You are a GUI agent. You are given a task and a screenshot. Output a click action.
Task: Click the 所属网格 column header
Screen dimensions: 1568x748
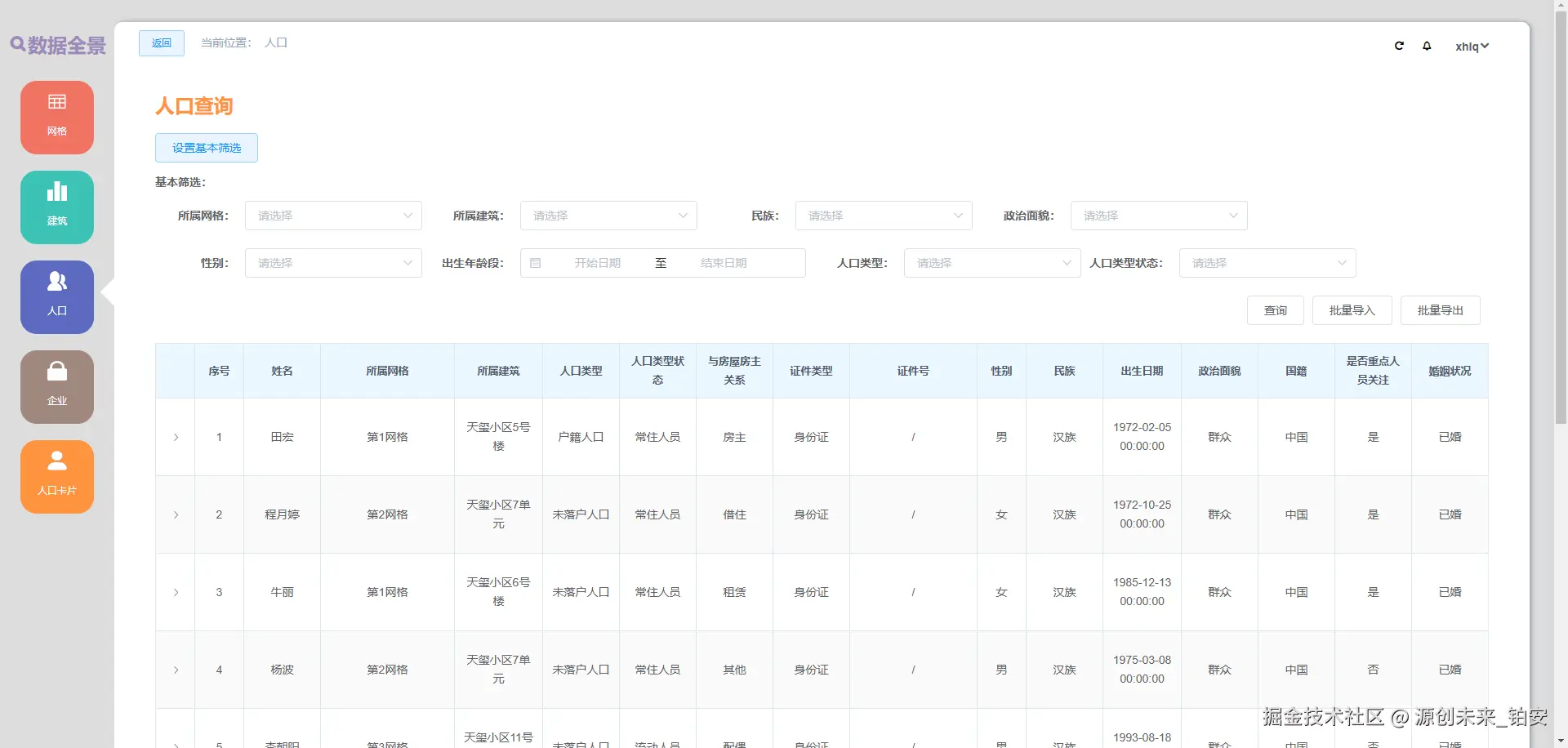pos(387,371)
